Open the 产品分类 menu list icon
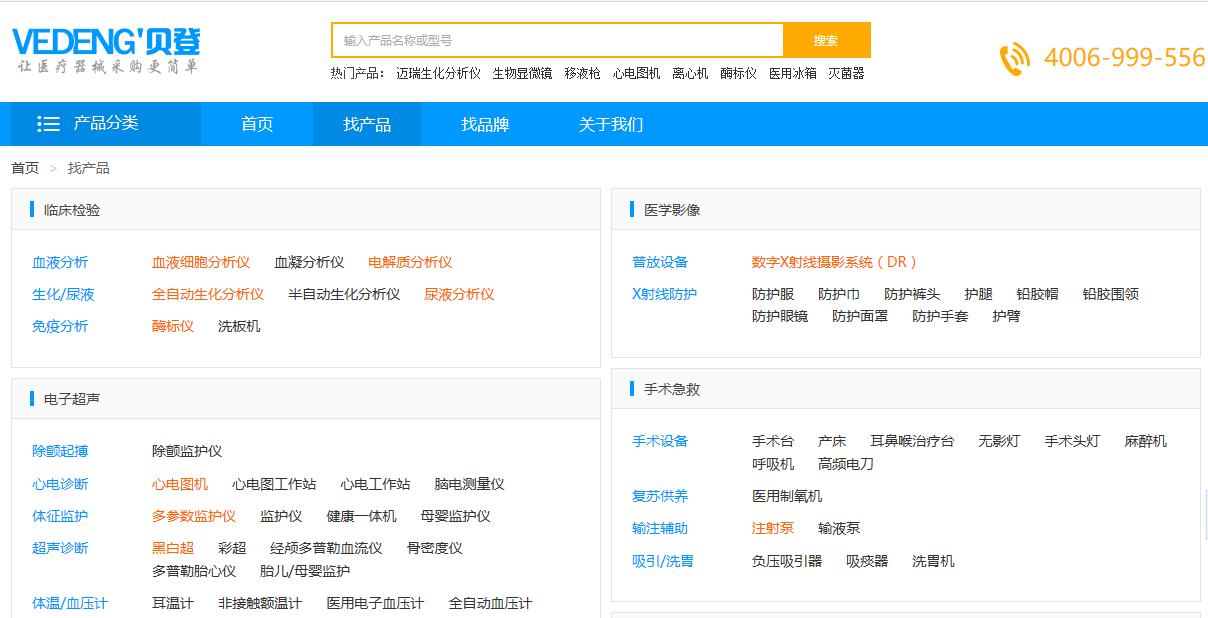The width and height of the screenshot is (1208, 618). coord(48,124)
